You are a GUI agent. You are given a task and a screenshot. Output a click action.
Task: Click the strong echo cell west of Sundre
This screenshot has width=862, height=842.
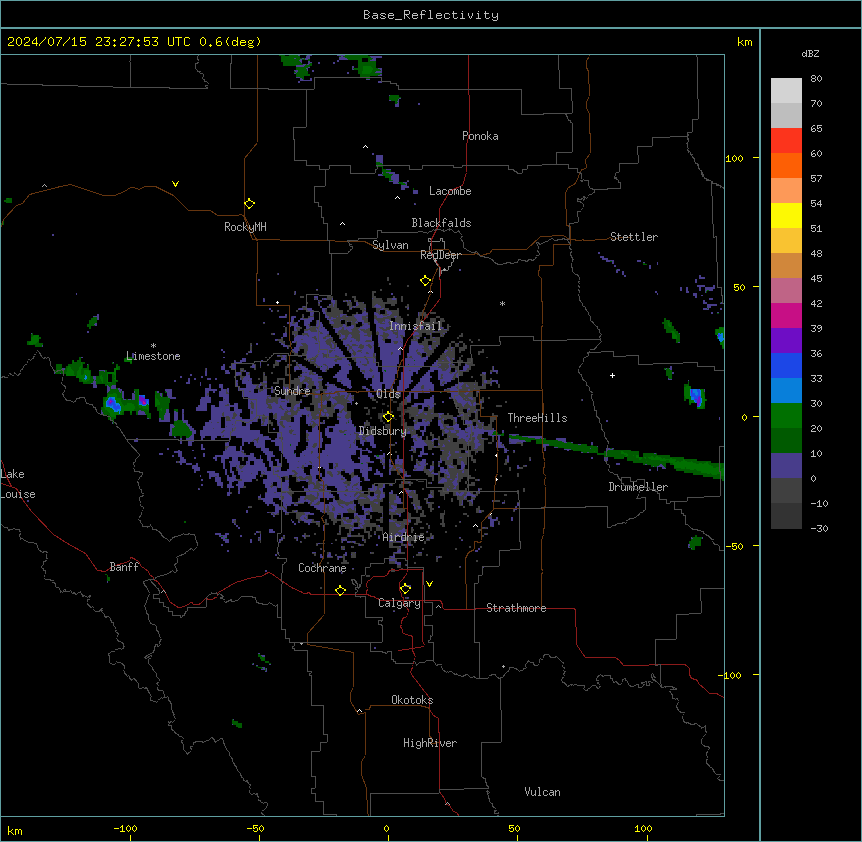[x=114, y=406]
